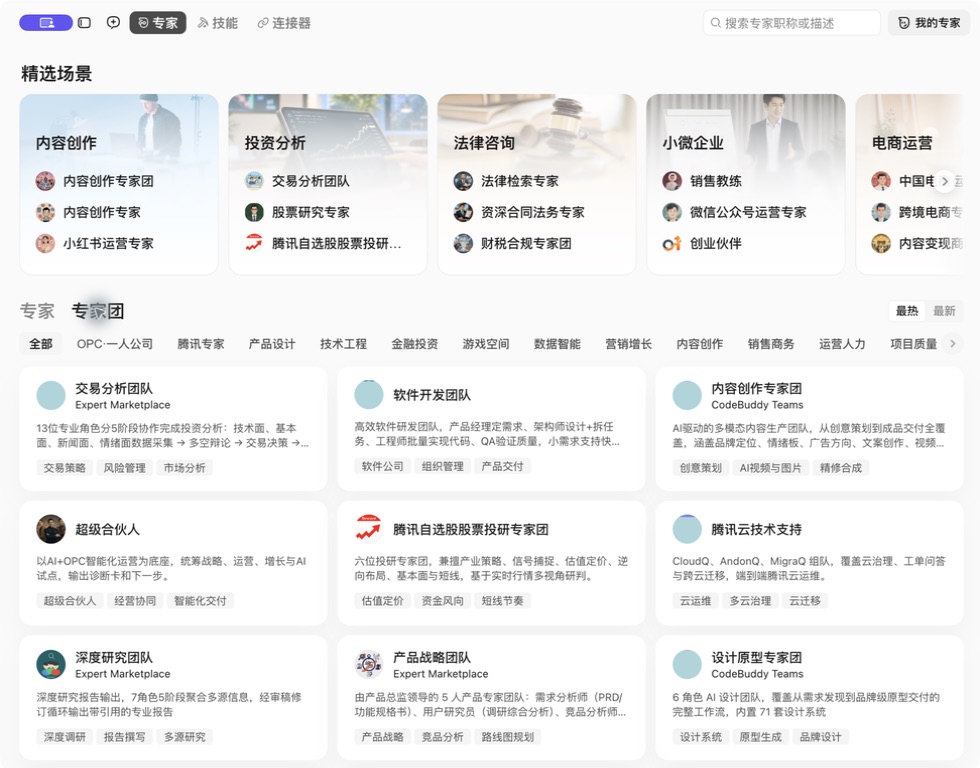Switch to the 技能 tab
Screen dimensions: 980x768
[218, 23]
